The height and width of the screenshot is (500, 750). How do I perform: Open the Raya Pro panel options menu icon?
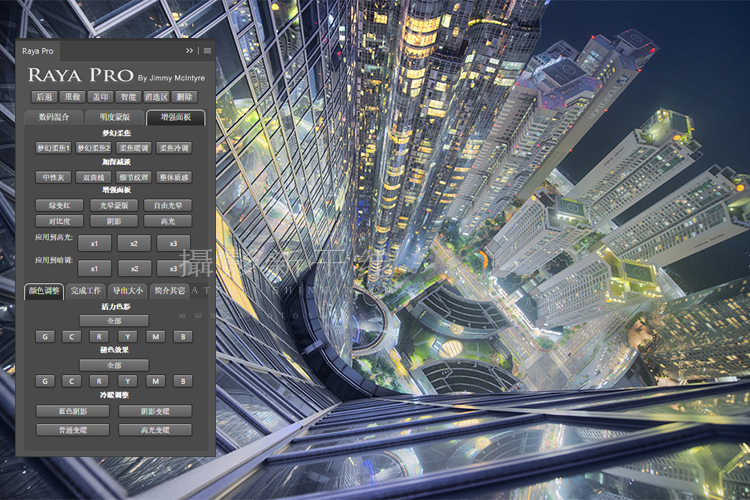pos(207,51)
